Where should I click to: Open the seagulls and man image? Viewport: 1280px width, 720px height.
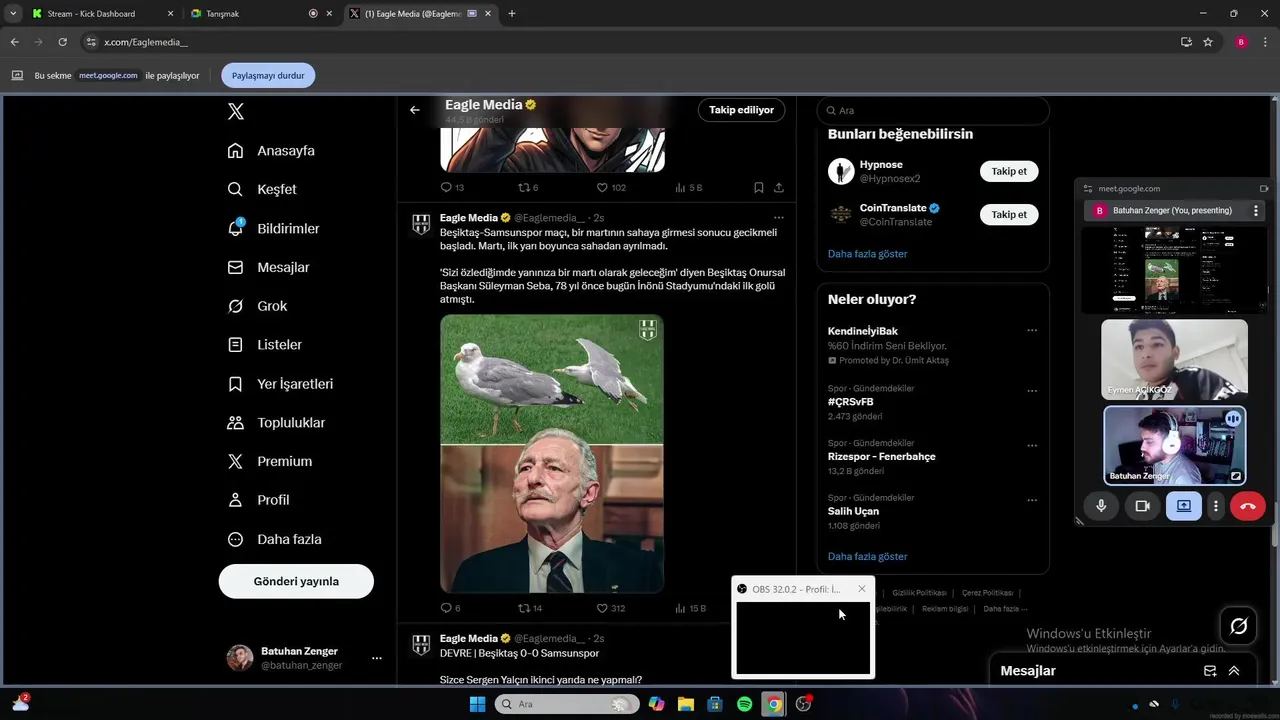[x=552, y=454]
